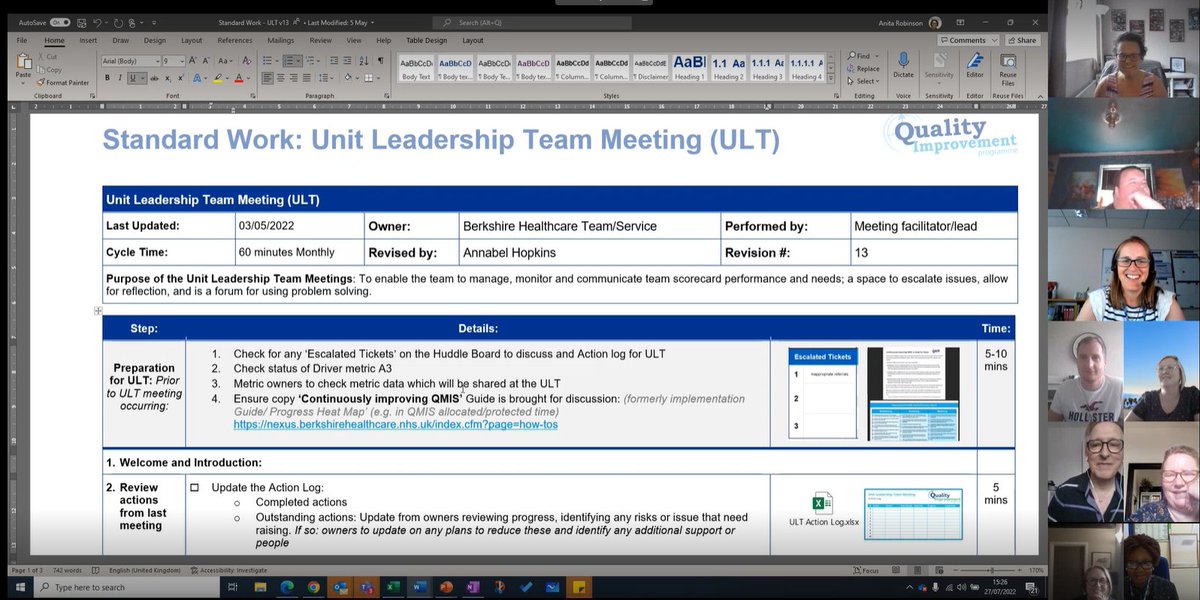The image size is (1200, 600).
Task: Expand the Styles gallery More arrow
Action: 831,77
